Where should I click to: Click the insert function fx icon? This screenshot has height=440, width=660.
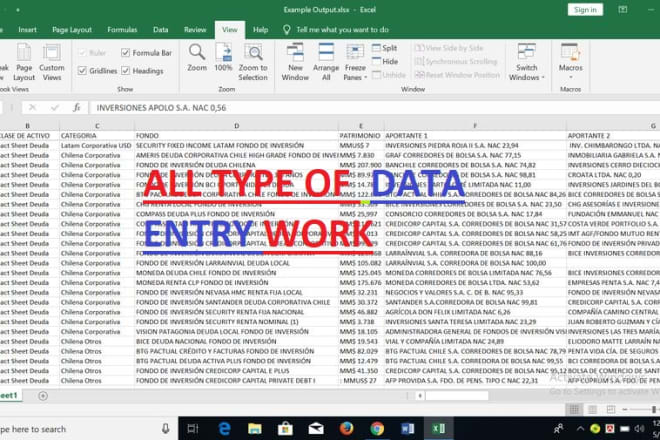(76, 108)
